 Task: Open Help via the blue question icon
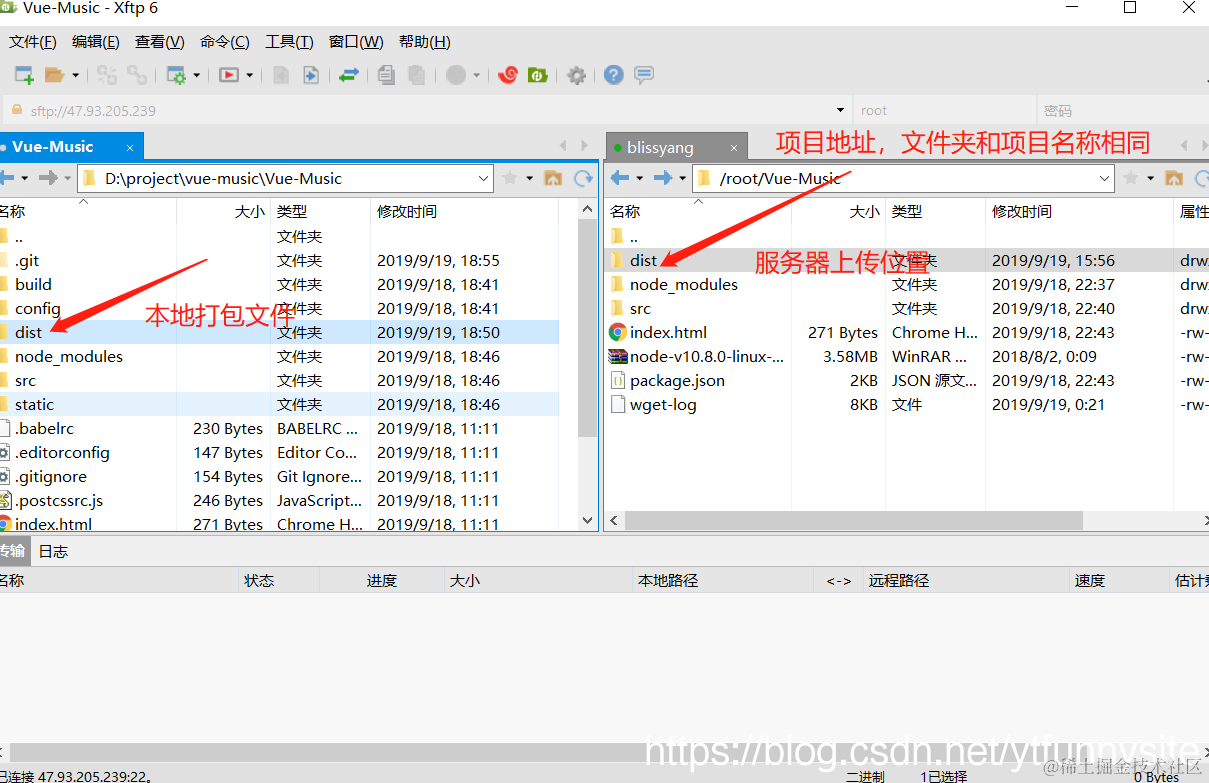614,75
